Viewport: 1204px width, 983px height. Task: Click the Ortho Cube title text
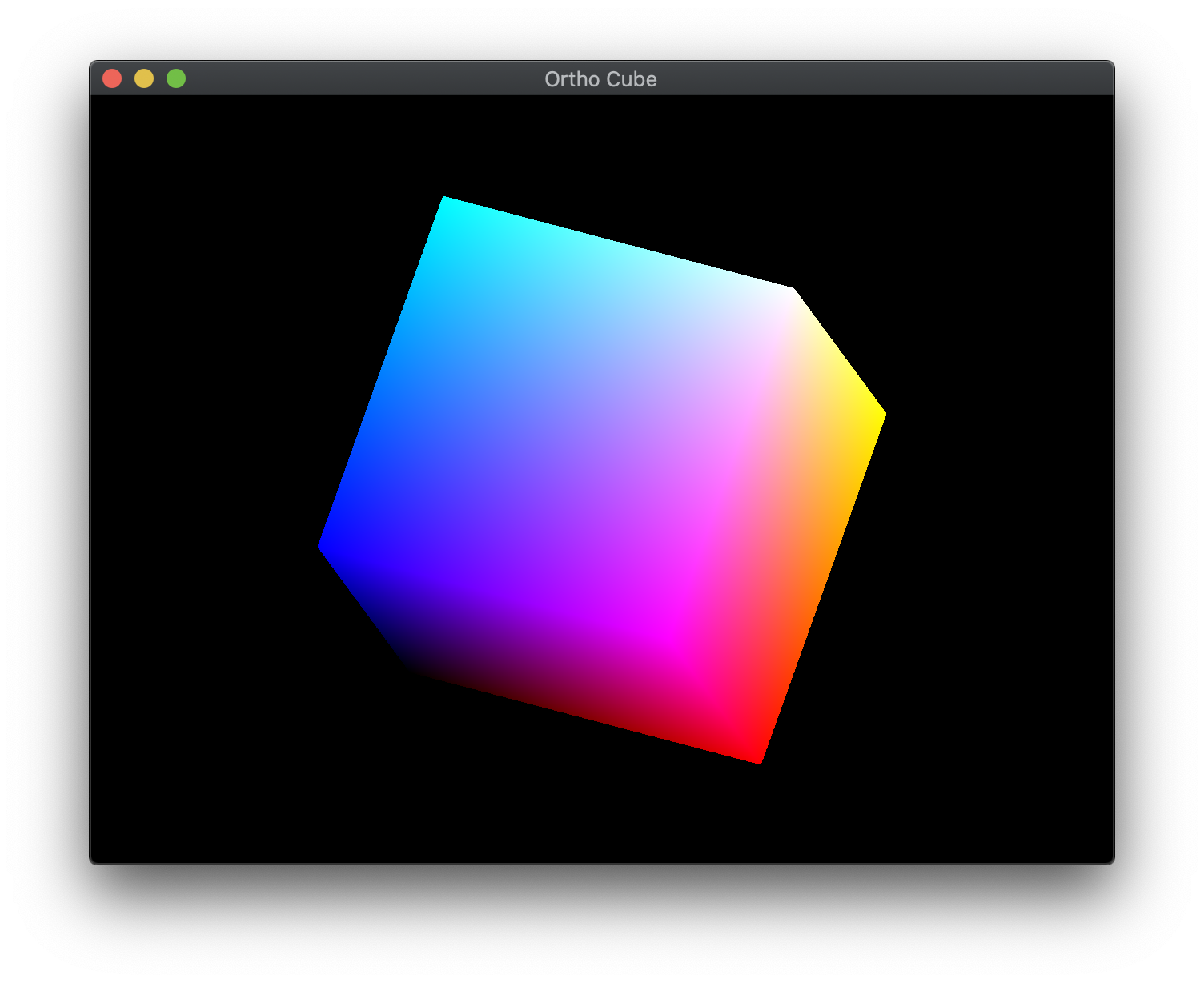(x=601, y=78)
